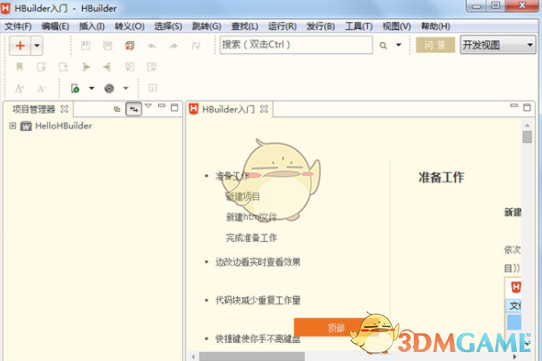Open the 运行(R) menu
The height and width of the screenshot is (361, 542).
click(282, 26)
